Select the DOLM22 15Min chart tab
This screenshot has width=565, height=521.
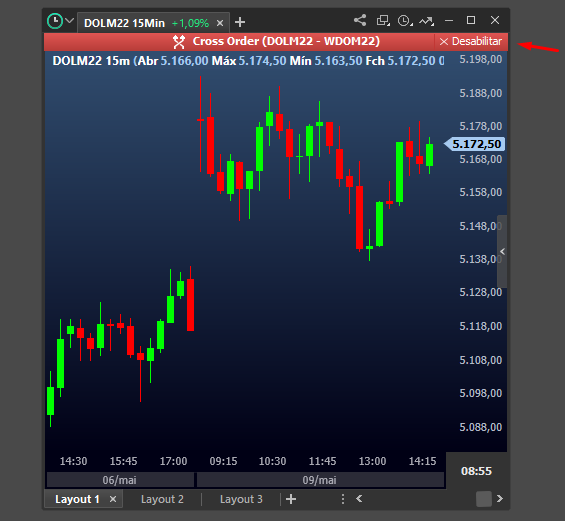124,23
